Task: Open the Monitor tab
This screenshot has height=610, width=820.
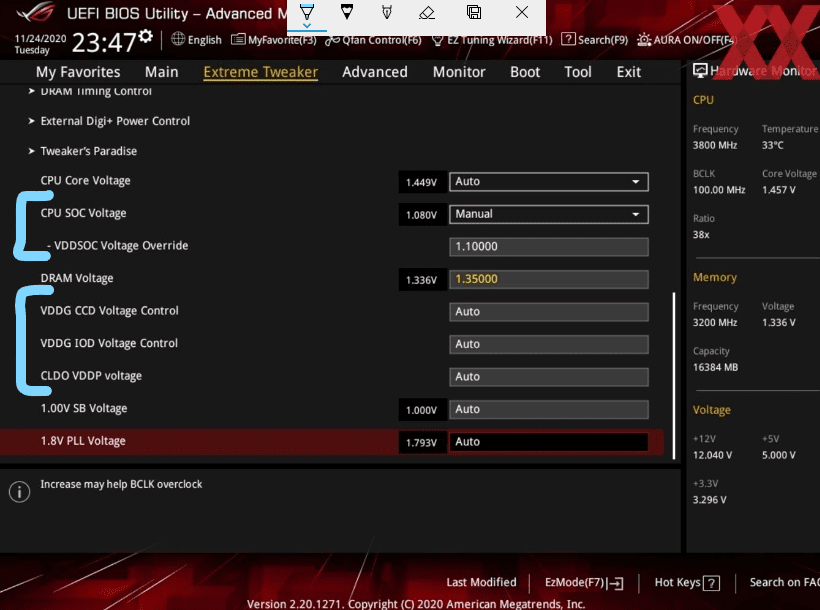Action: pyautogui.click(x=459, y=72)
